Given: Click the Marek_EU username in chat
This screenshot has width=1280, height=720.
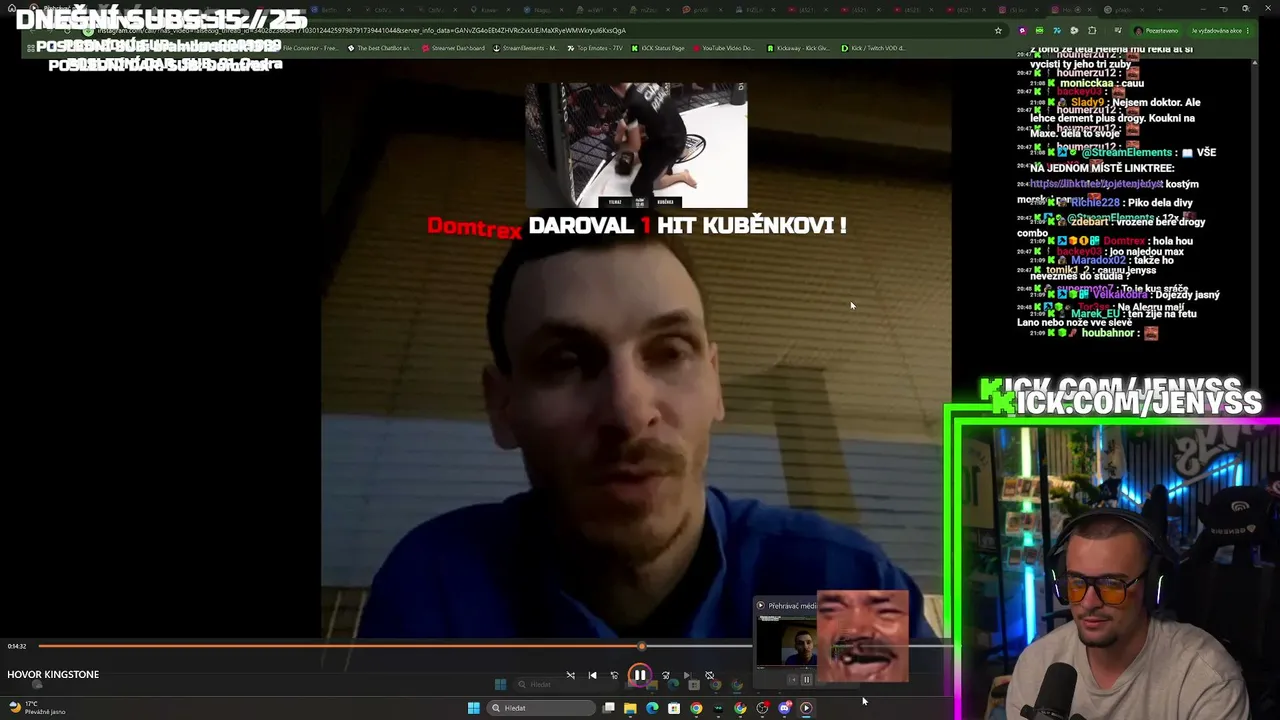Looking at the screenshot, I should (x=1095, y=314).
